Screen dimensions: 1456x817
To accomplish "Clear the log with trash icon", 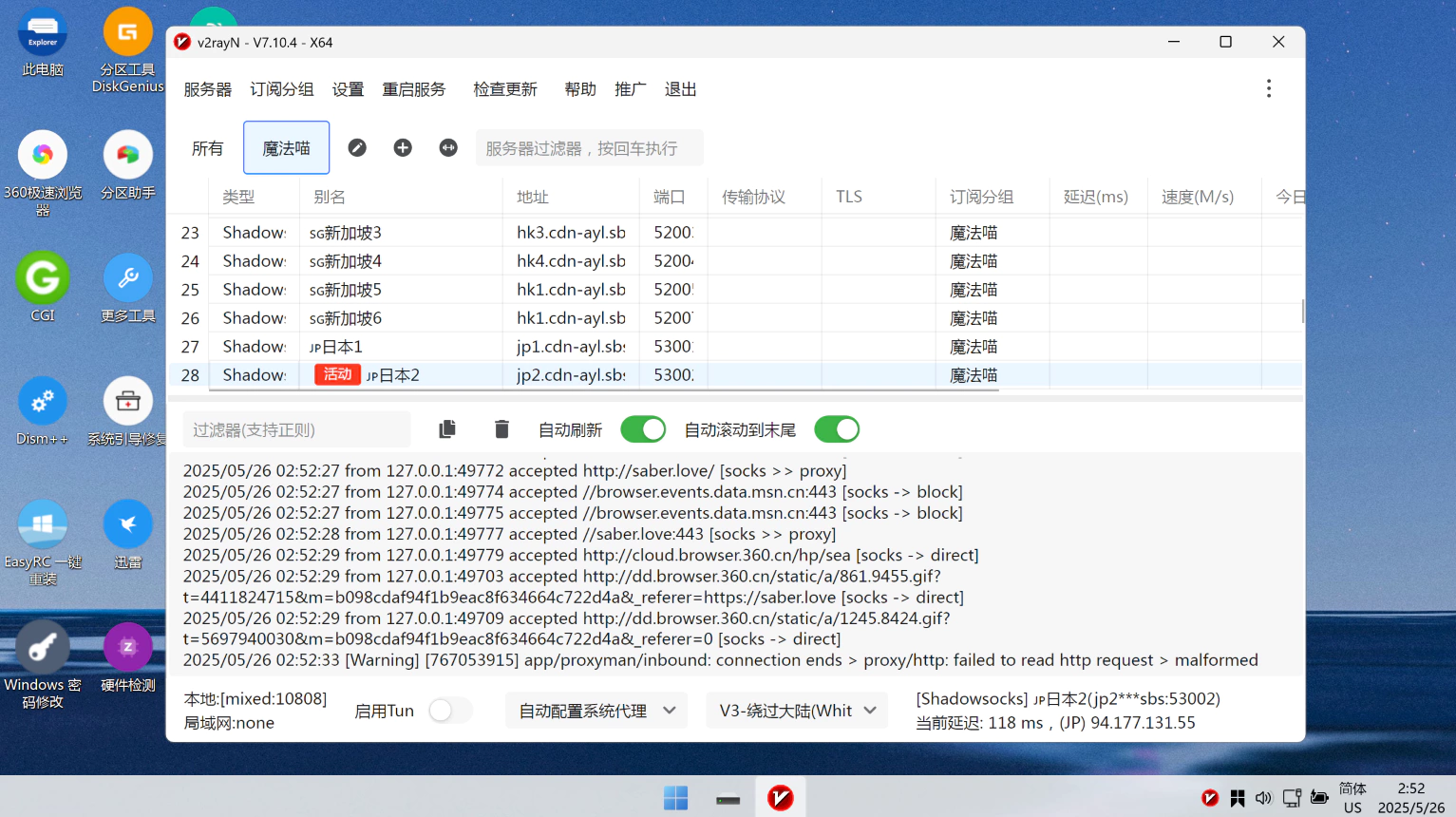I will click(501, 429).
